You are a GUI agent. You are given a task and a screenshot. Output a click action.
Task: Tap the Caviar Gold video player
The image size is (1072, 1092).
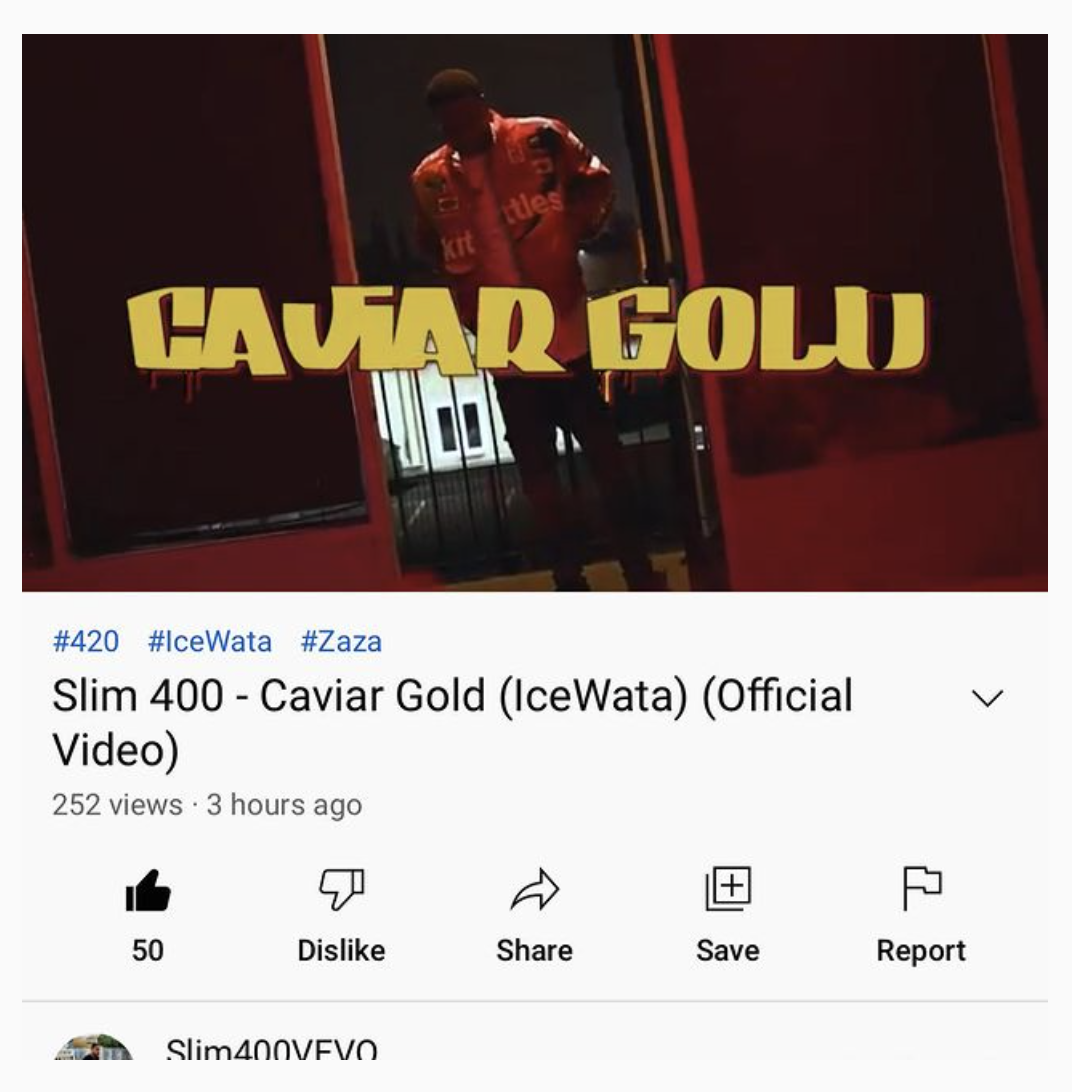(535, 313)
